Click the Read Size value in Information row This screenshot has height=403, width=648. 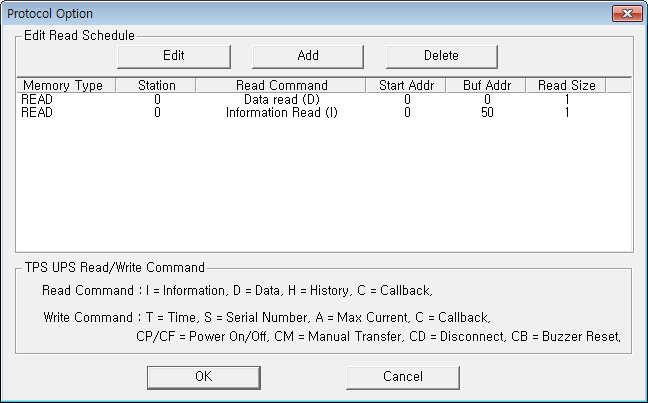tap(567, 112)
